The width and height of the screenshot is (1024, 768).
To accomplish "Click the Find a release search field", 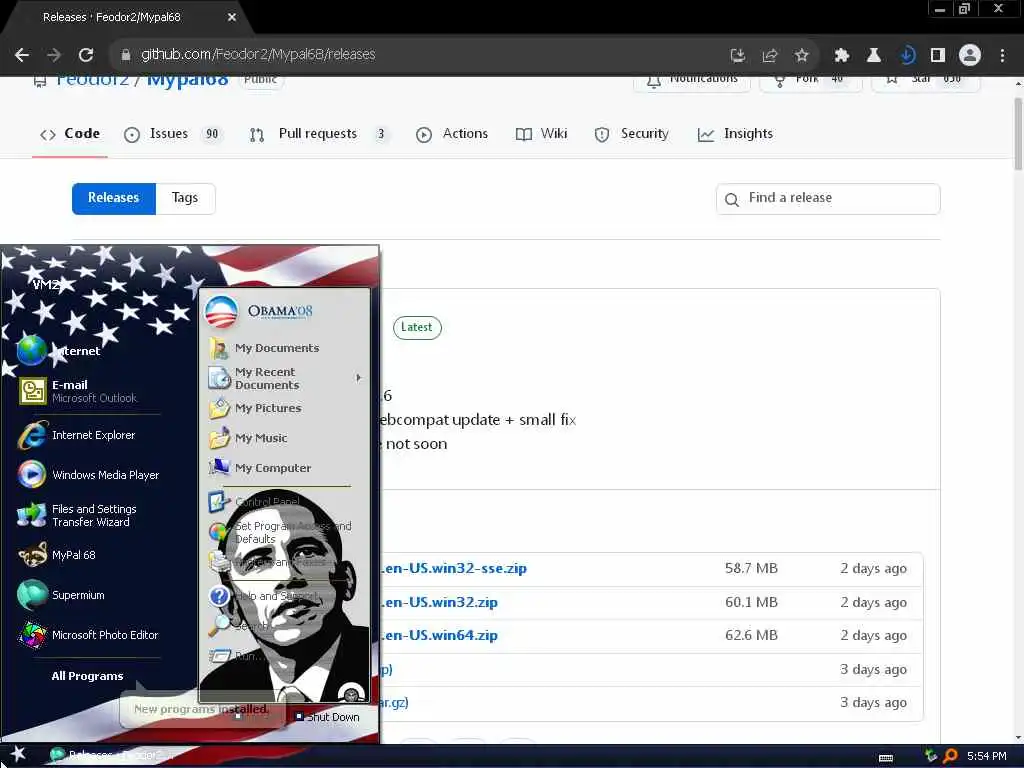I will coord(828,199).
